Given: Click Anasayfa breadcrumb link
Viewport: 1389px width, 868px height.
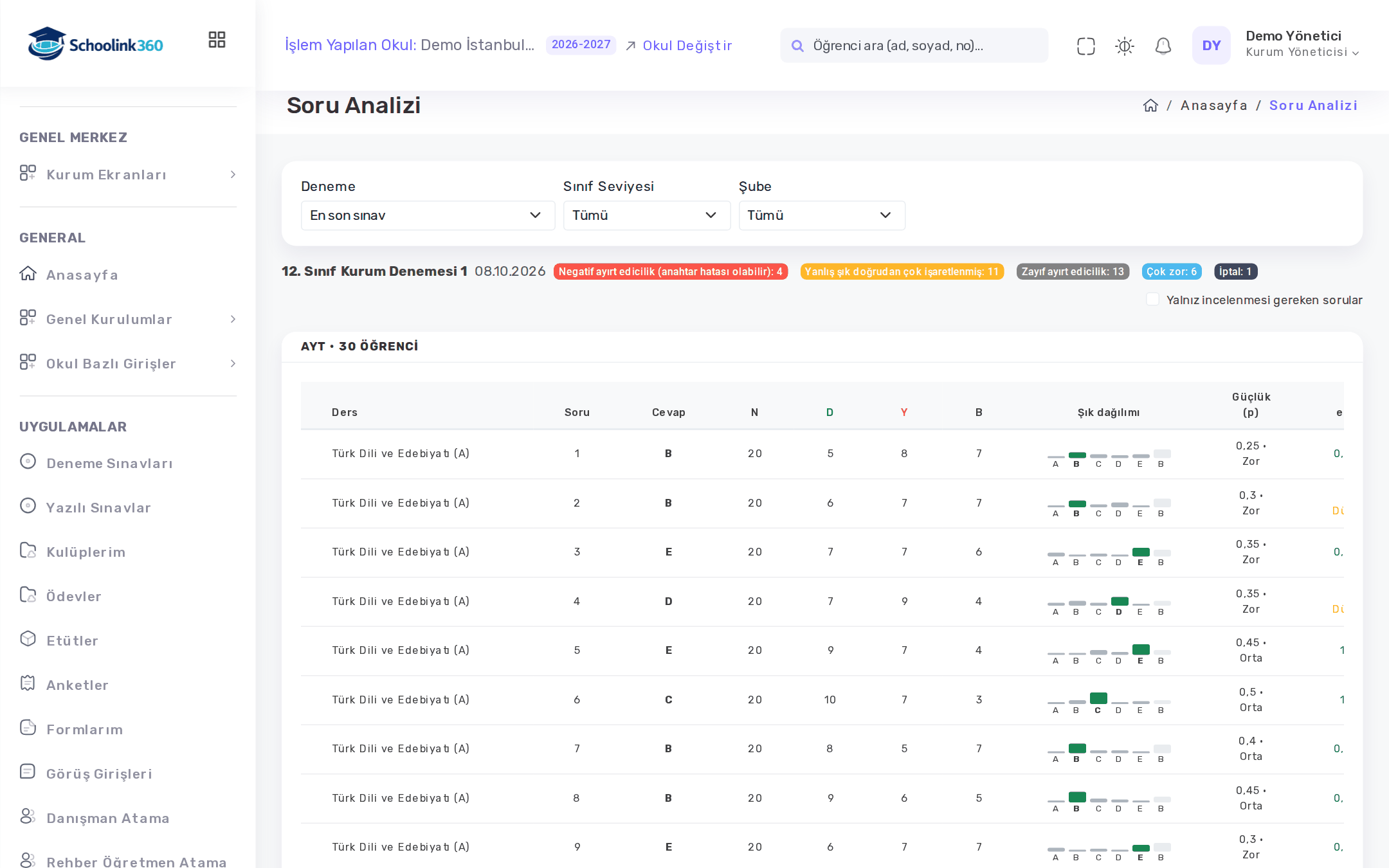Looking at the screenshot, I should [1213, 105].
